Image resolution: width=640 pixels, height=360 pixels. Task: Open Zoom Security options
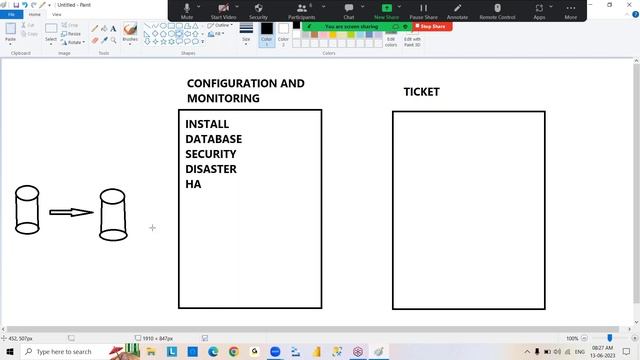258,11
